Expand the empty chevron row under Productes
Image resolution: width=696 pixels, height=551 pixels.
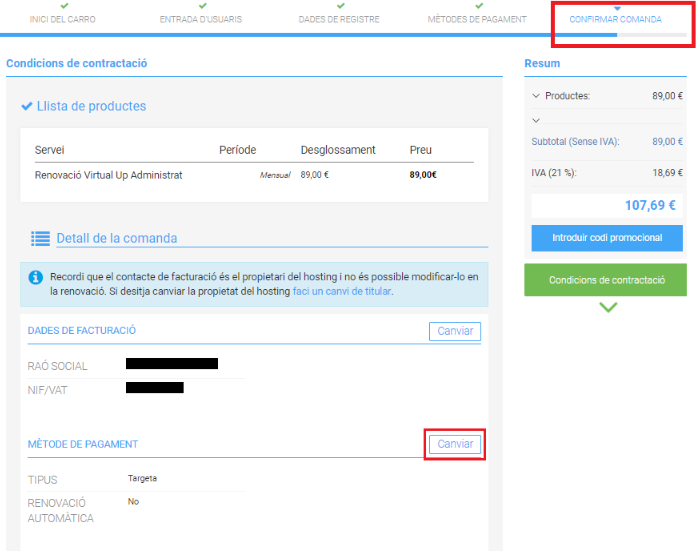[x=536, y=121]
